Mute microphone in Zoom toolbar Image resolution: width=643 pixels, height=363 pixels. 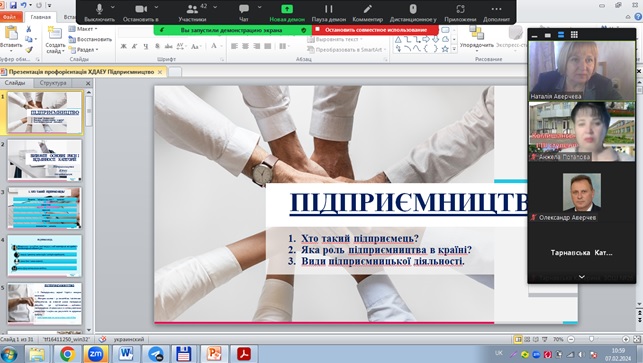(99, 12)
